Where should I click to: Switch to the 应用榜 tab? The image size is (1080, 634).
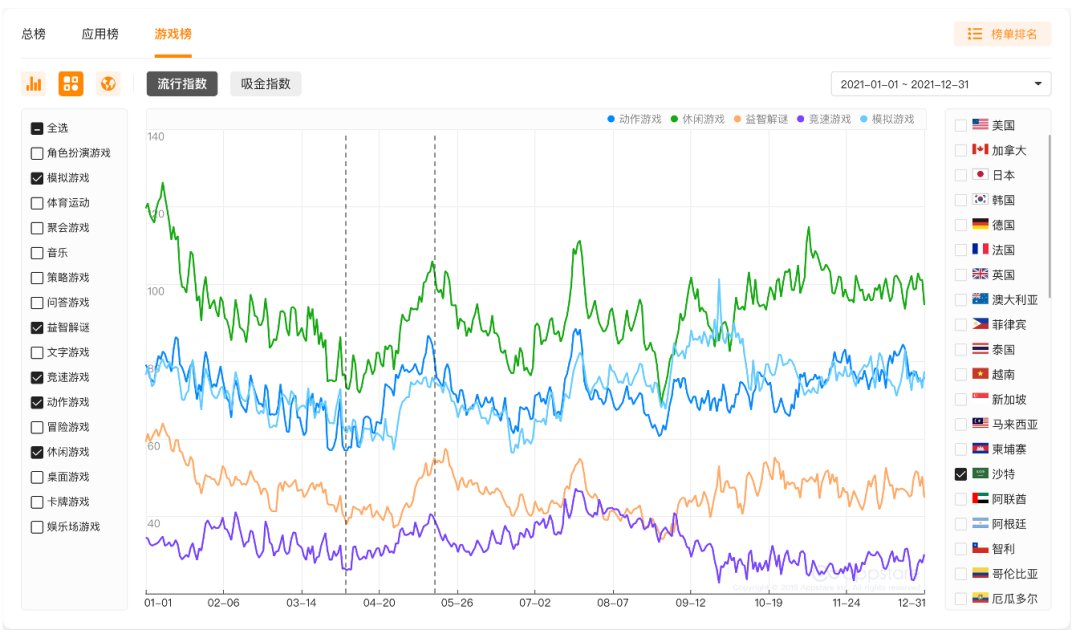coord(100,34)
